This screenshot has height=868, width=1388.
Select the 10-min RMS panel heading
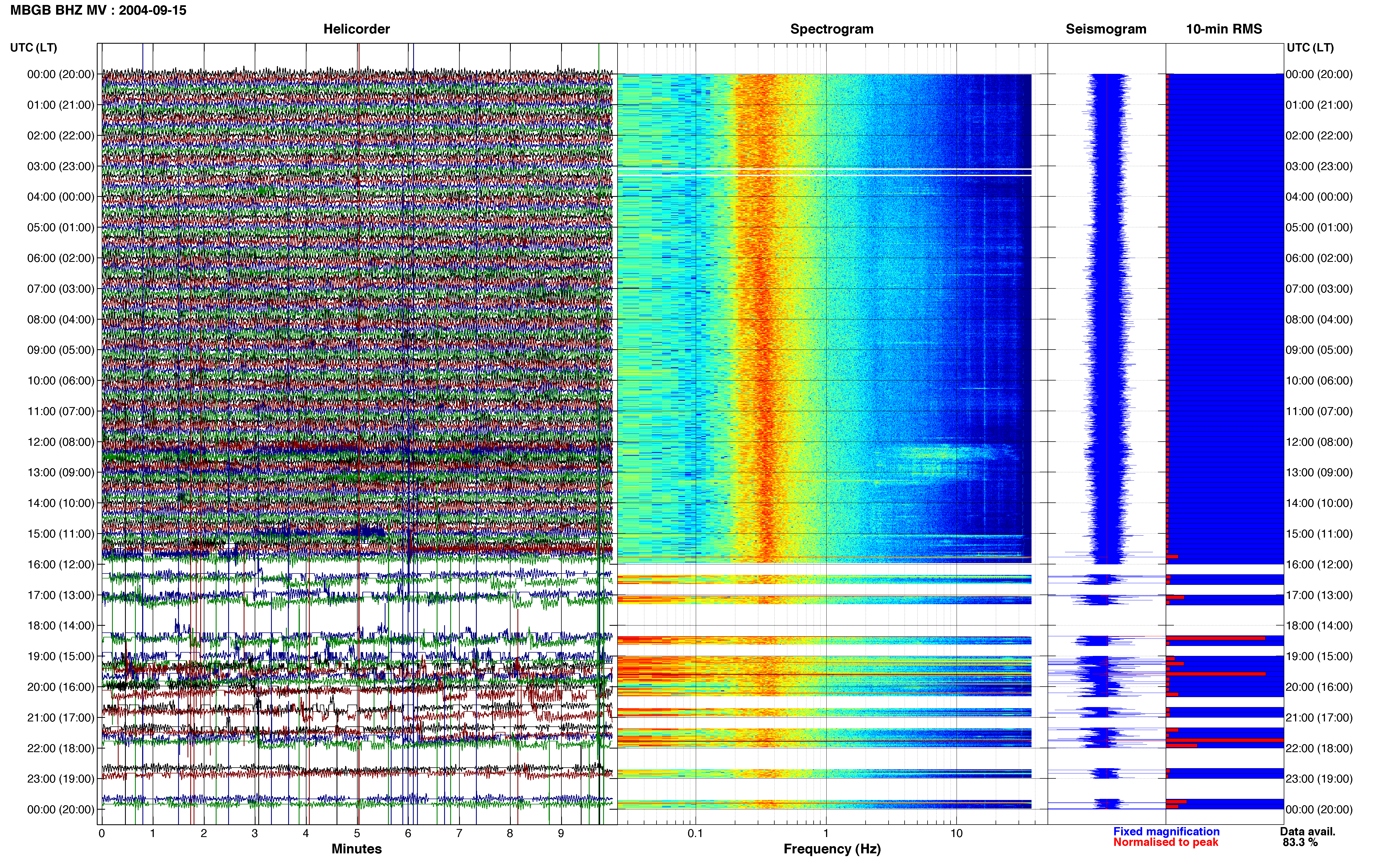point(1224,29)
